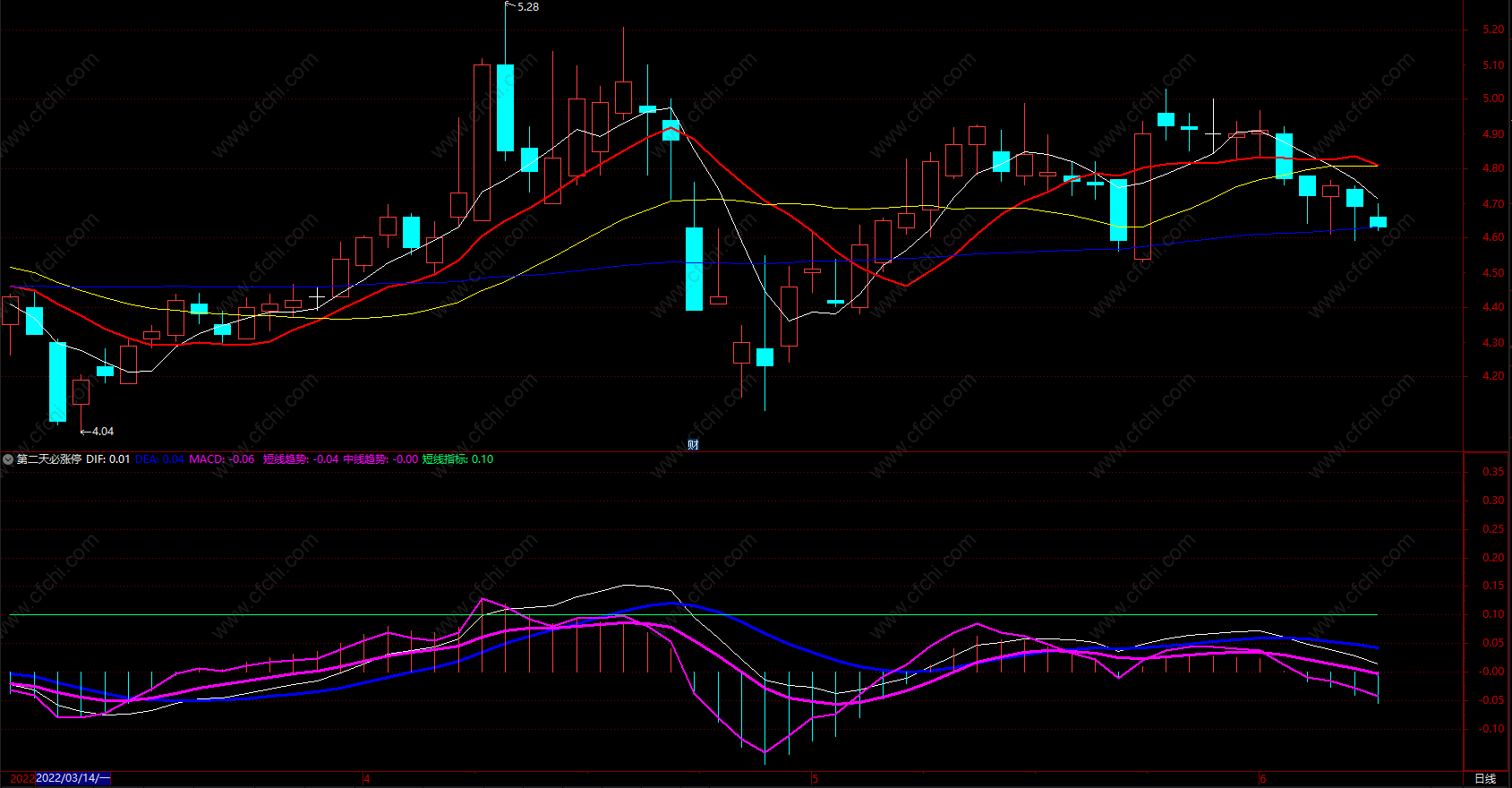Click the 日线 period button

[x=1485, y=779]
